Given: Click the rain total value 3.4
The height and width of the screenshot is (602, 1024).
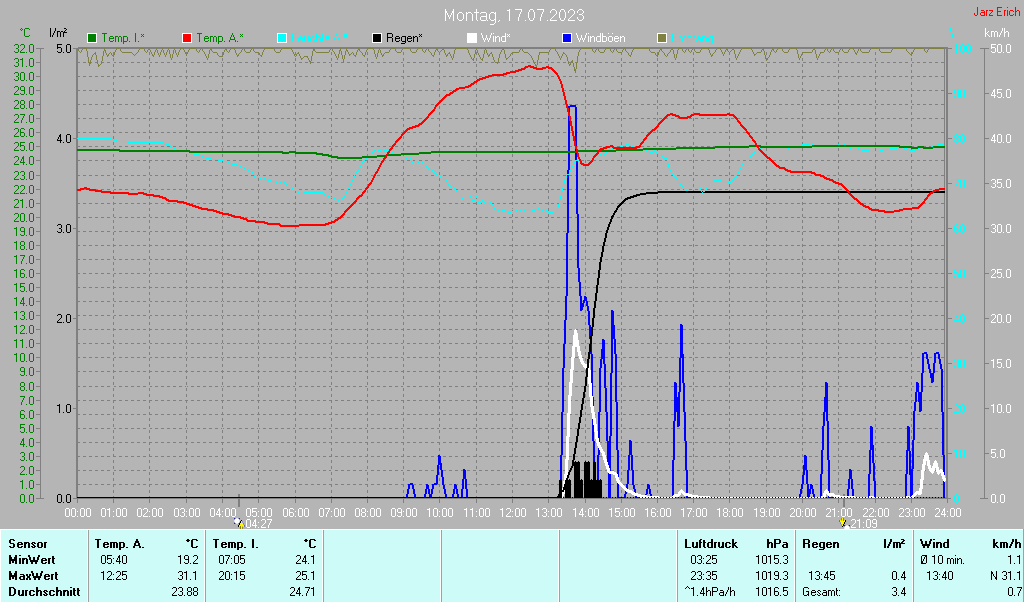Looking at the screenshot, I should [x=899, y=592].
